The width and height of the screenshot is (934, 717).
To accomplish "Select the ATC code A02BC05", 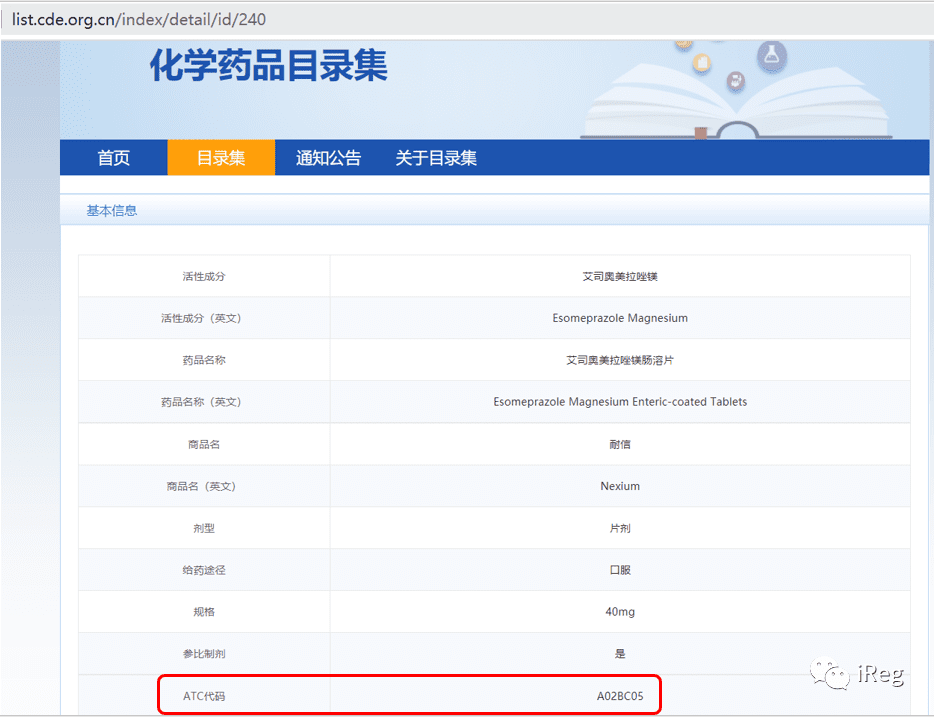I will pyautogui.click(x=619, y=696).
